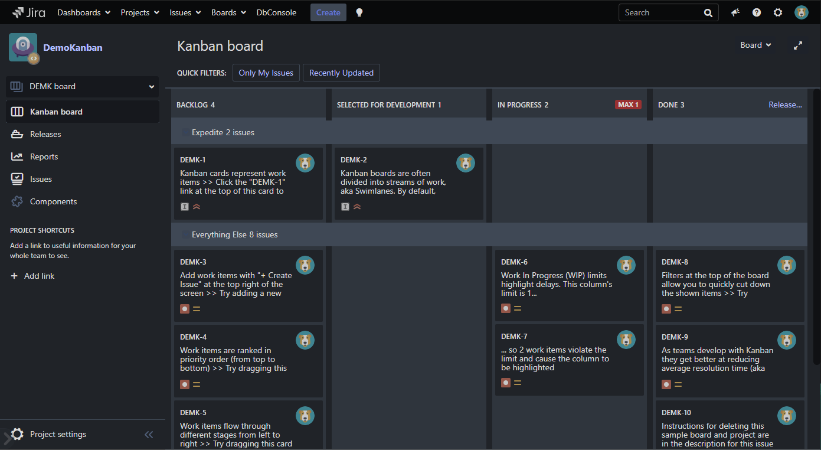Open Project settings link

(x=58, y=434)
